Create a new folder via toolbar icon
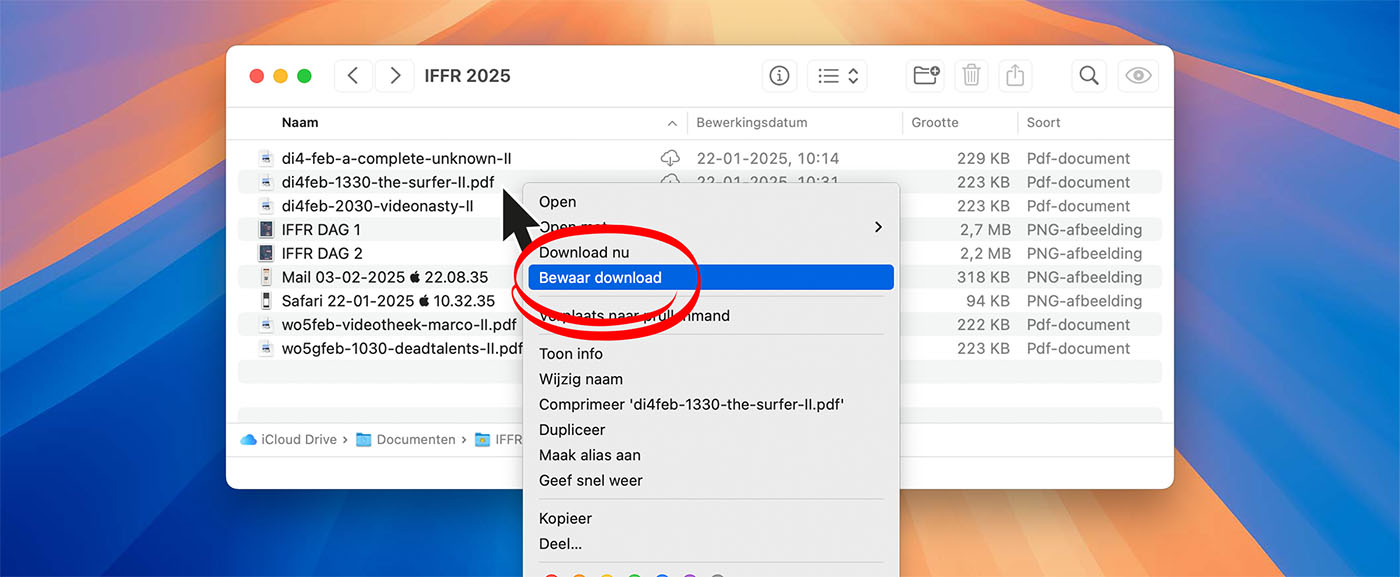Viewport: 1400px width, 577px height. [x=927, y=76]
